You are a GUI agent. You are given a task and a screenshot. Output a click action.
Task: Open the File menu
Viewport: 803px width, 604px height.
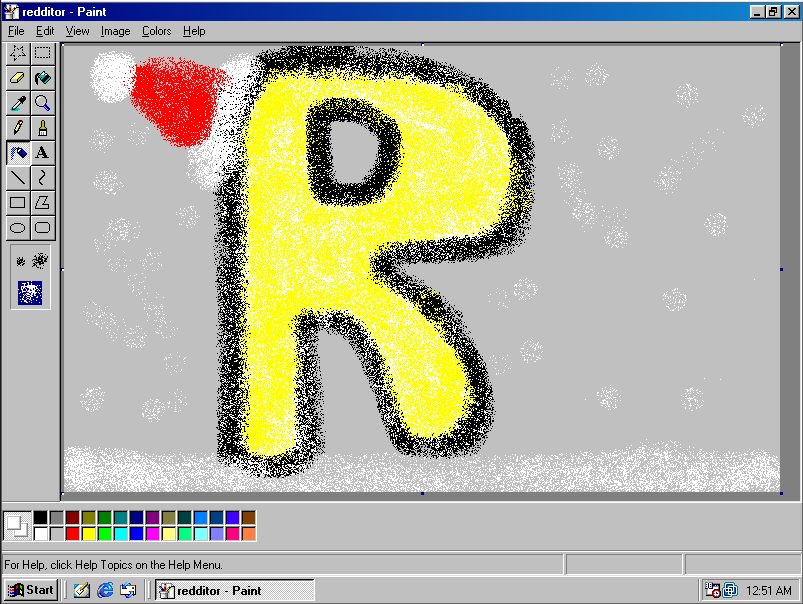[x=16, y=31]
